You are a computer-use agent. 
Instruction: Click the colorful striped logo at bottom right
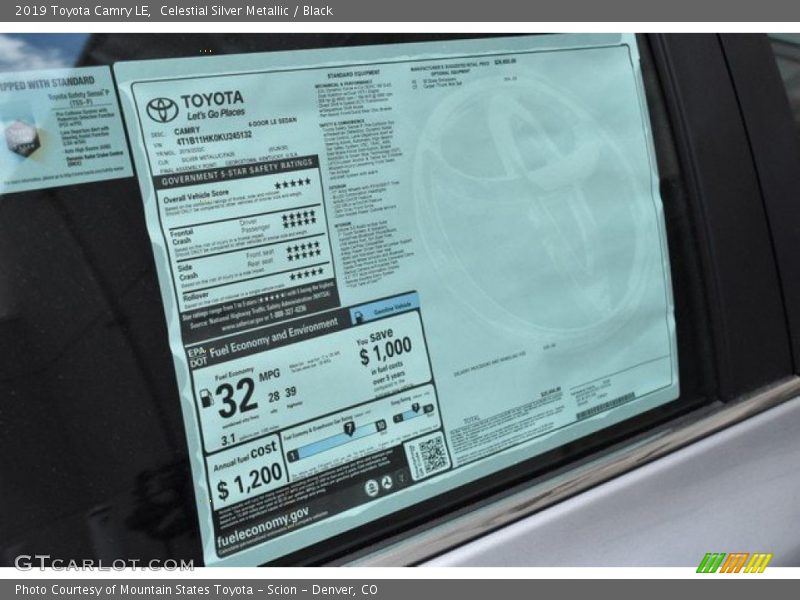click(733, 563)
